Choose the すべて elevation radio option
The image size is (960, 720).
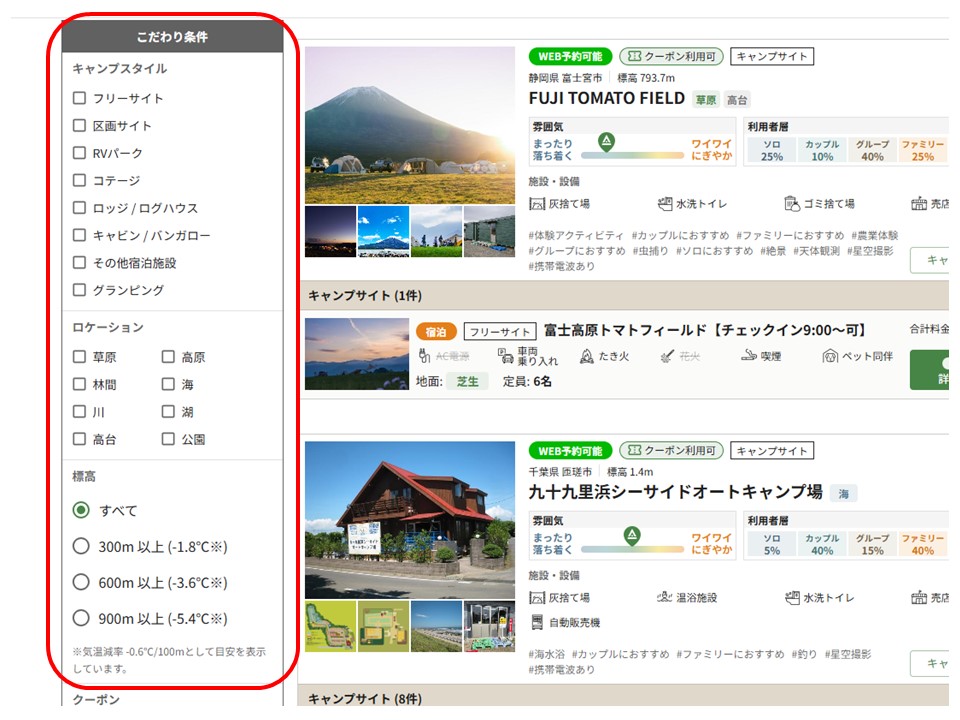[82, 510]
